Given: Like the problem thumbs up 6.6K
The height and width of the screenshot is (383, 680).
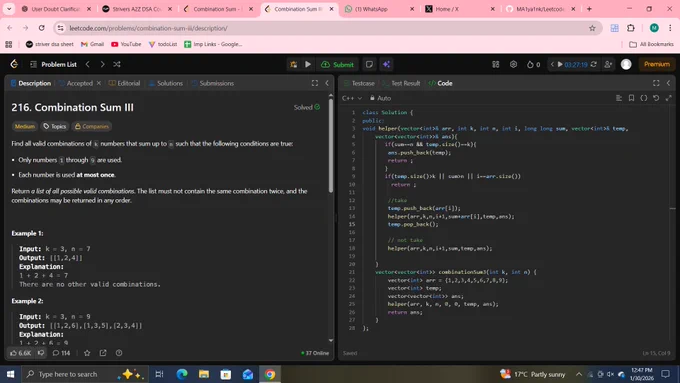Looking at the screenshot, I should click(x=20, y=353).
